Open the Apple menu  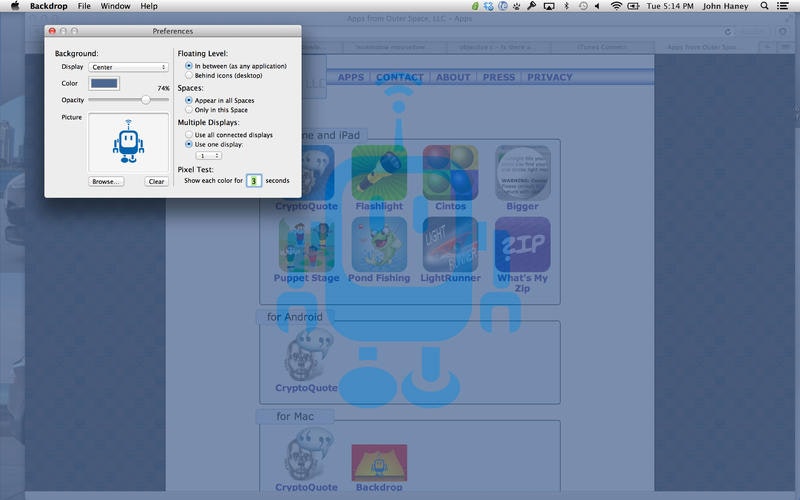pos(15,6)
